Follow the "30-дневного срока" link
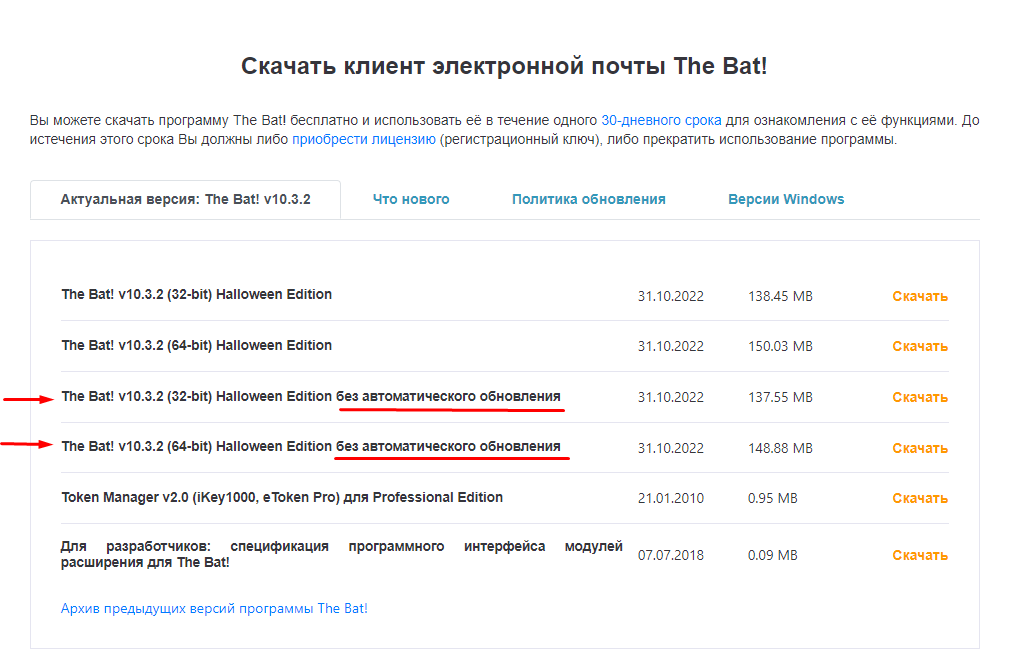1018x669 pixels. 661,120
